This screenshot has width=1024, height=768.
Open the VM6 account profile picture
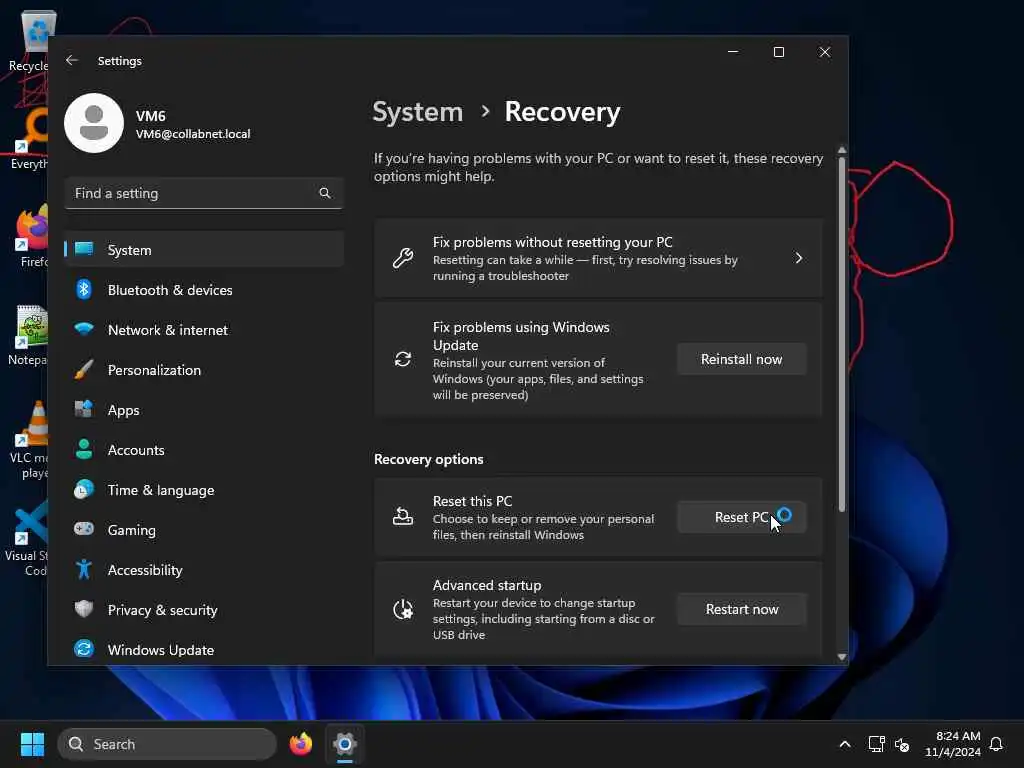click(x=94, y=123)
